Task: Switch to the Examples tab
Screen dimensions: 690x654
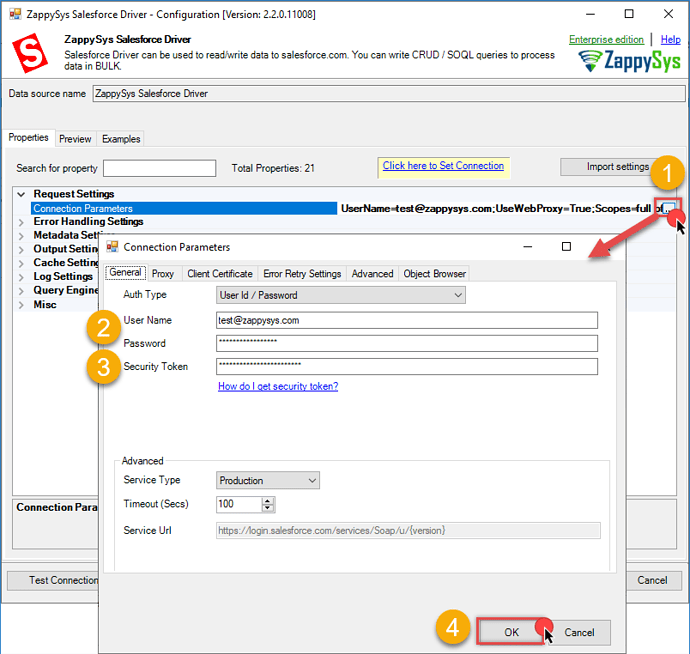Action: click(121, 139)
